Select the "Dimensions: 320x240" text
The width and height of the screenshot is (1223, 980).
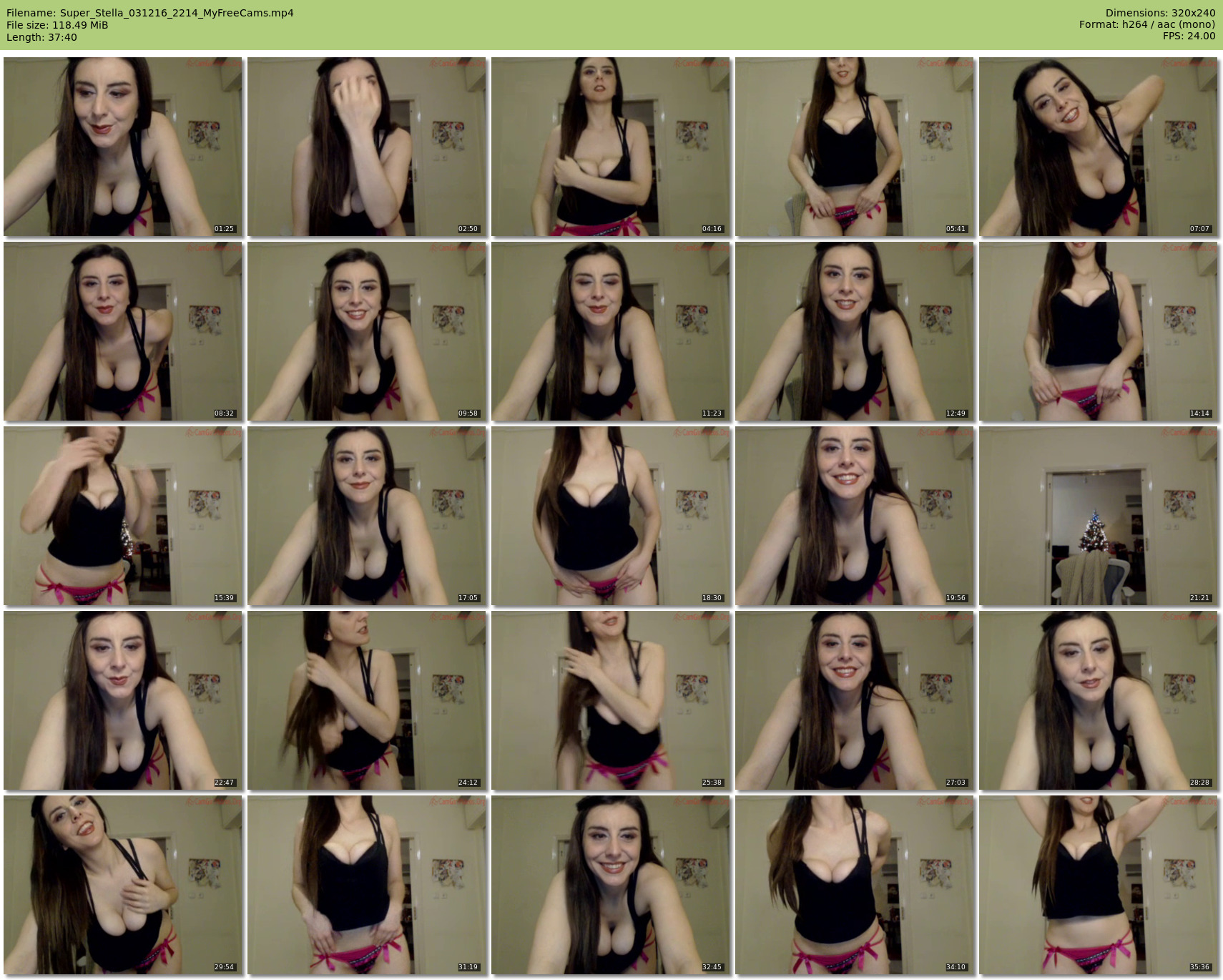[1160, 13]
